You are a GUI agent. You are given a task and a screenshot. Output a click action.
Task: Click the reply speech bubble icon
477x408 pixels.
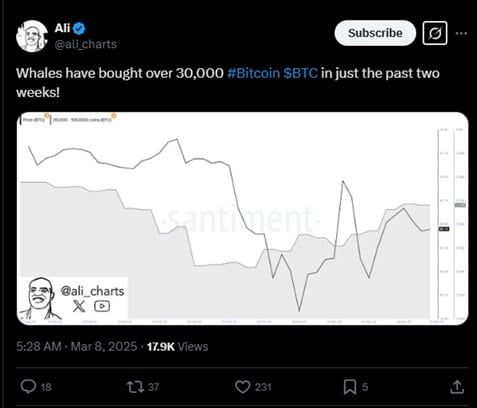28,387
